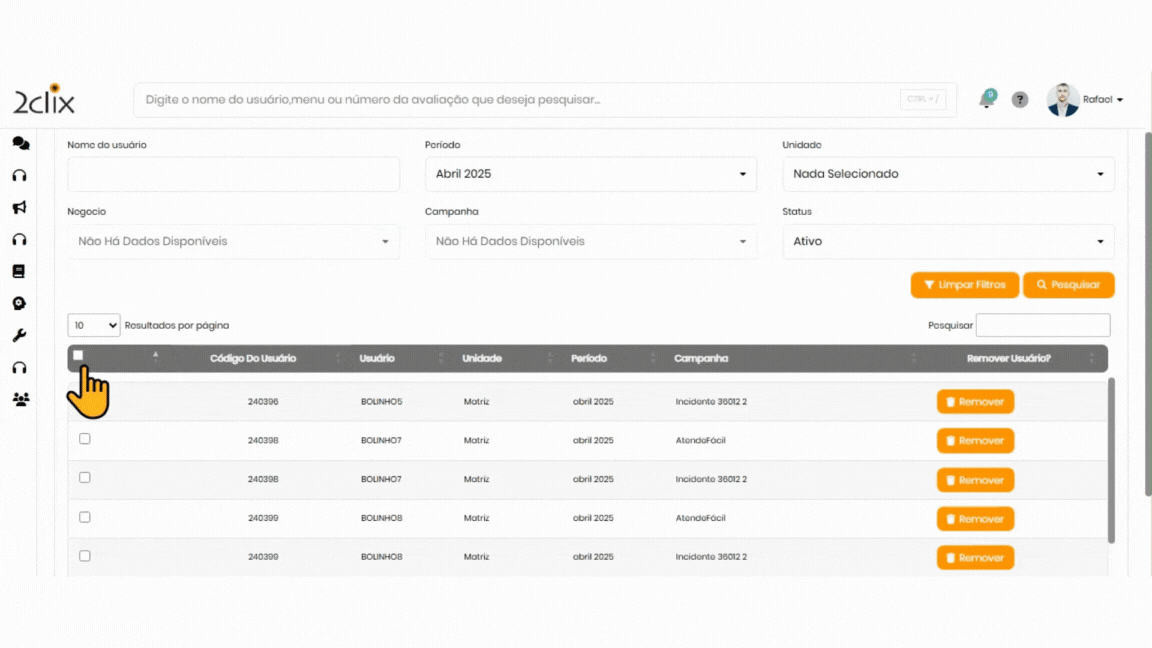Click the head with gear sidebar icon
This screenshot has width=1152, height=648.
tap(19, 304)
